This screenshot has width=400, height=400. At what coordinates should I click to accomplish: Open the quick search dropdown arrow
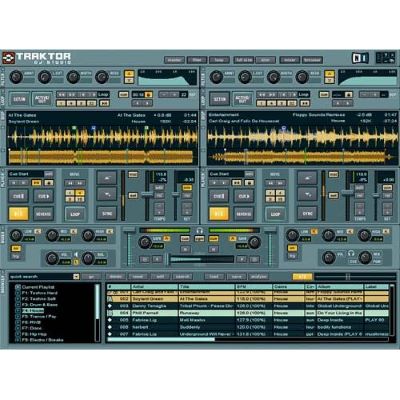[x=76, y=276]
